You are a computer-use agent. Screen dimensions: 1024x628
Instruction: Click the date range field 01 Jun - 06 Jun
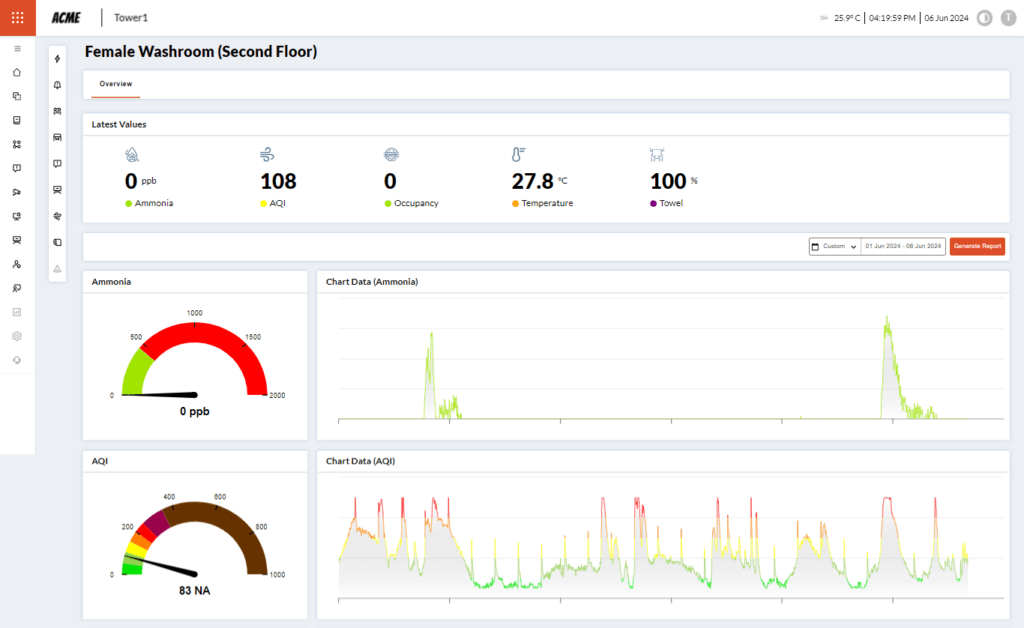pos(903,246)
